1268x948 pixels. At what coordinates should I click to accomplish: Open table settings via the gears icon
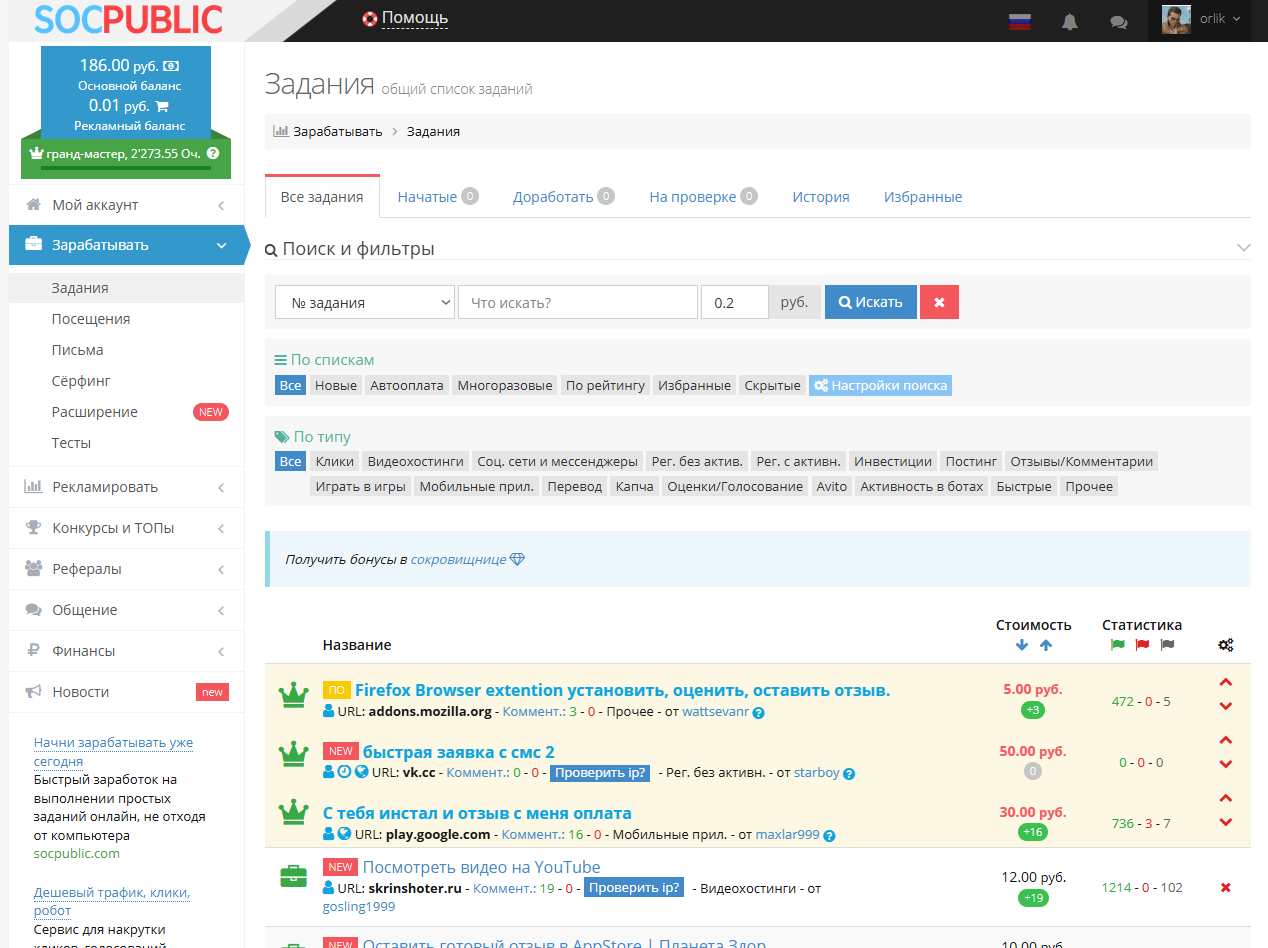click(x=1226, y=645)
